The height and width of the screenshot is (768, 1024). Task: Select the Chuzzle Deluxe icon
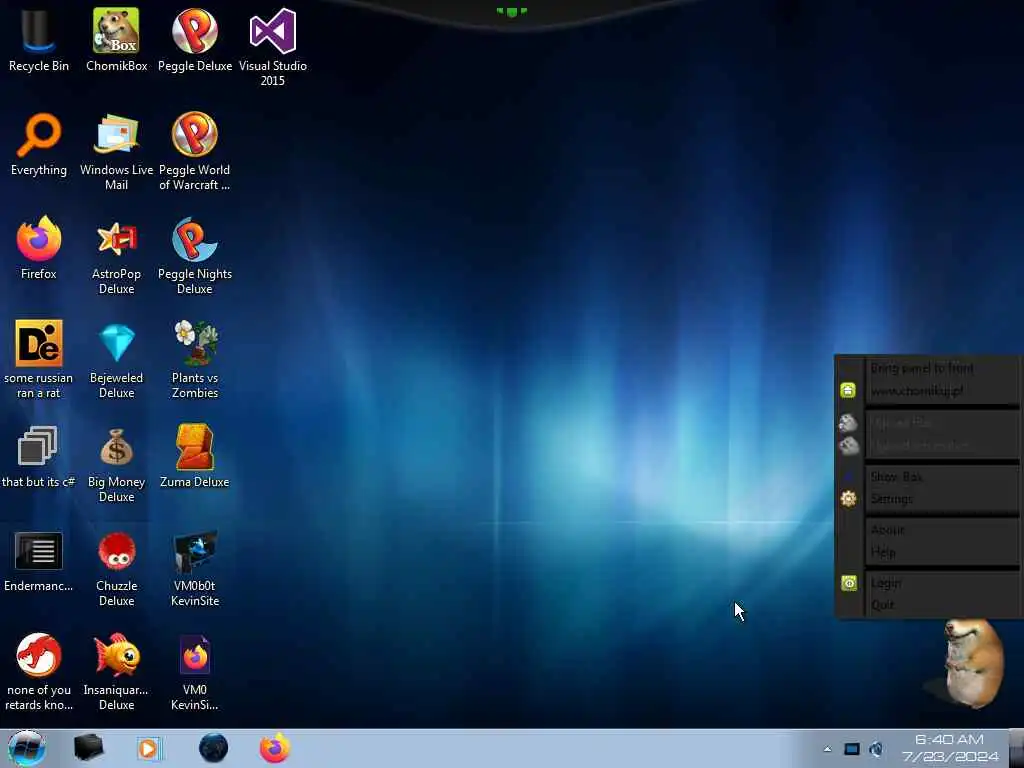(x=116, y=568)
